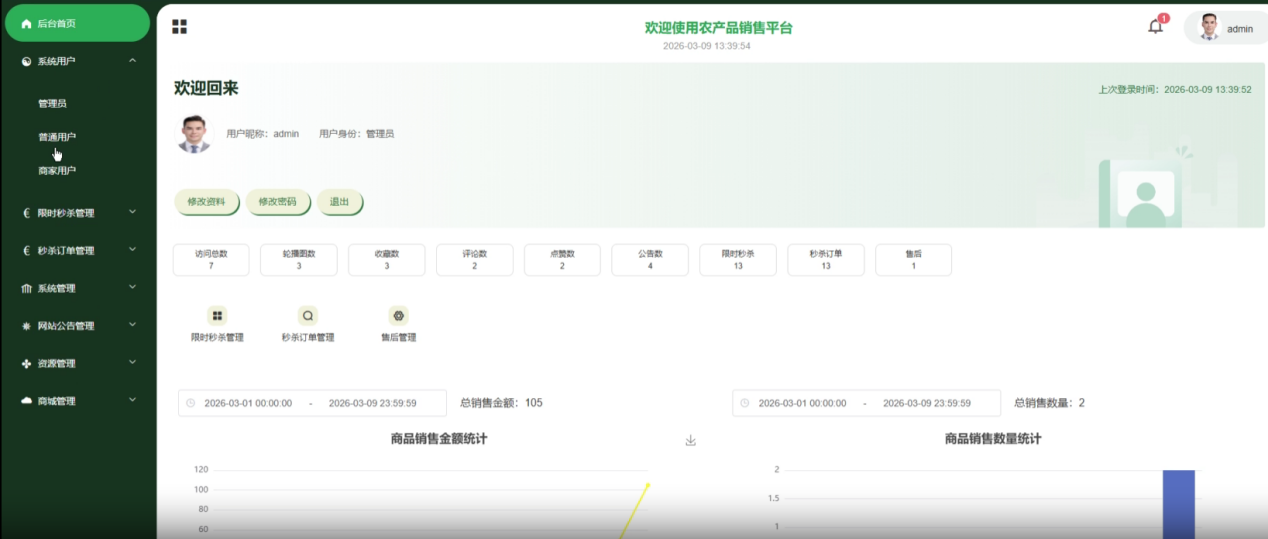
Task: Select the 收藏数 stat card
Action: pyautogui.click(x=387, y=260)
